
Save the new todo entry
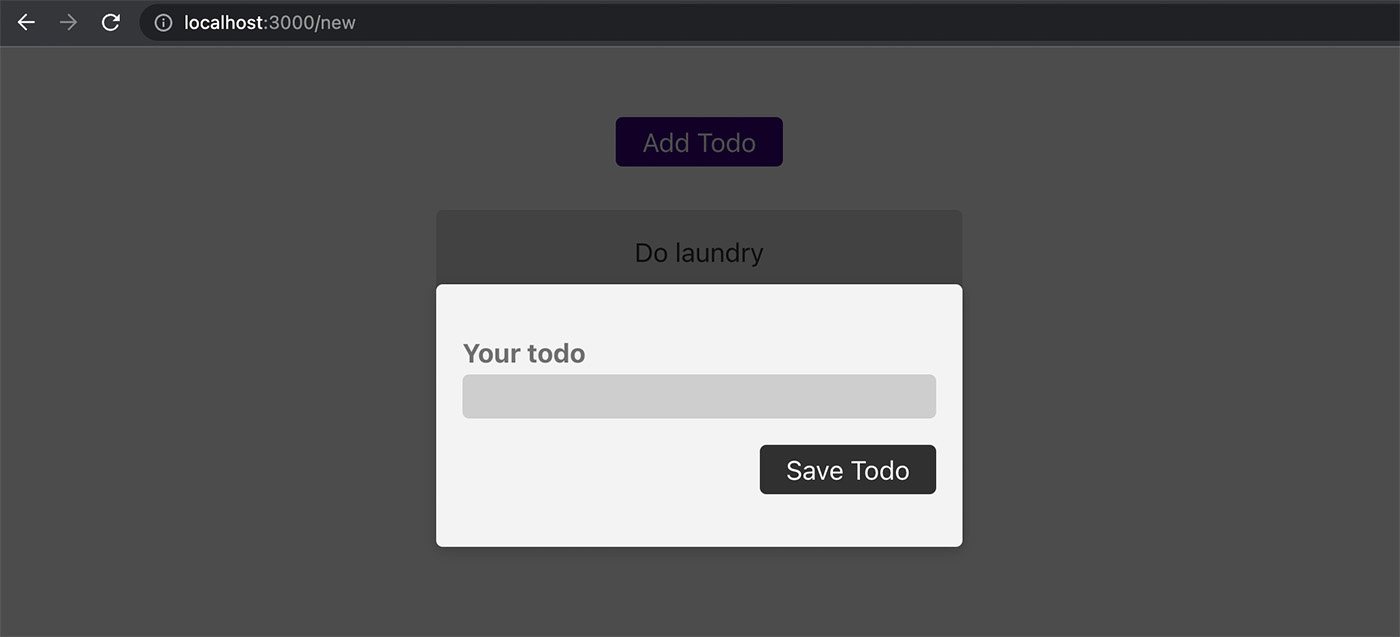click(x=847, y=469)
